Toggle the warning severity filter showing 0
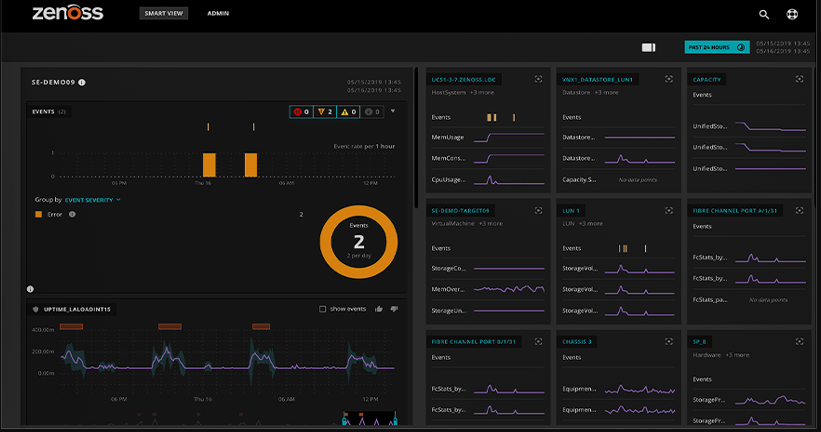This screenshot has width=821, height=432. tap(348, 112)
